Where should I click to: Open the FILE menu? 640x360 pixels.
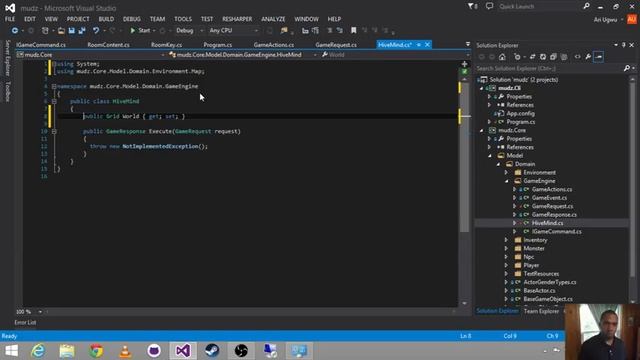[10, 19]
